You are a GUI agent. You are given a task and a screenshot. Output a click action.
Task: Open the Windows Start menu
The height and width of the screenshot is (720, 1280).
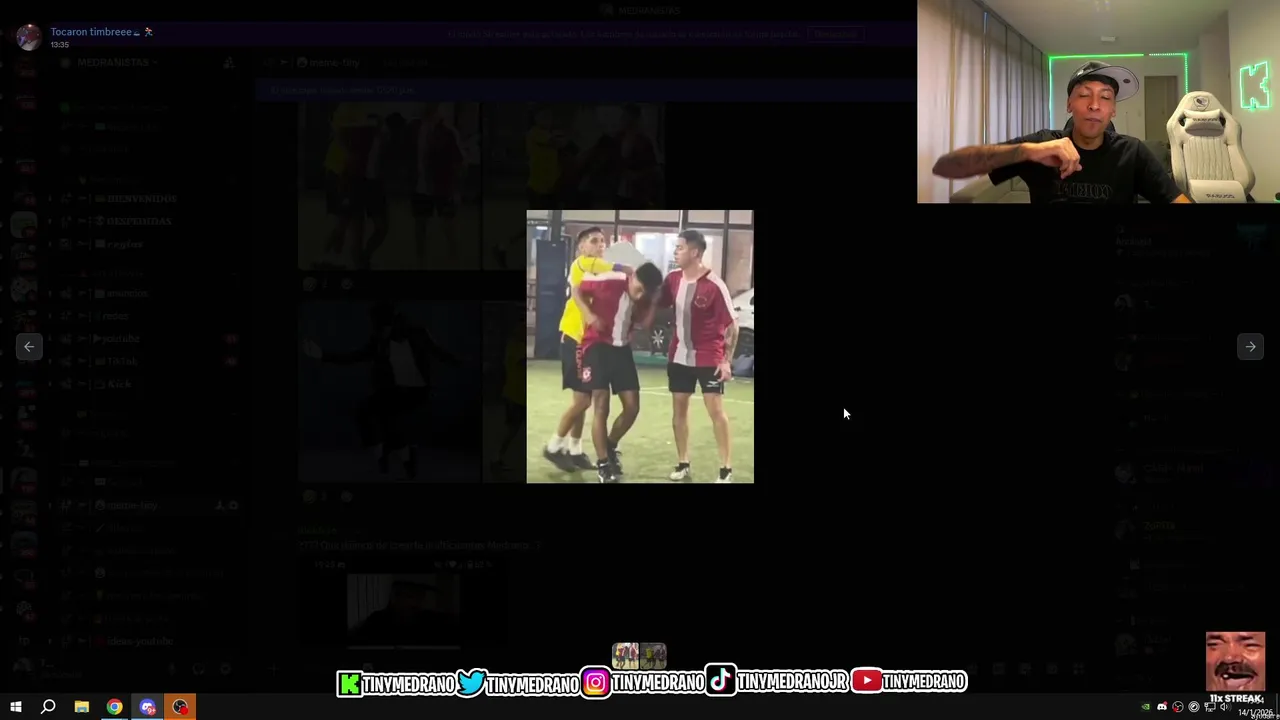pyautogui.click(x=15, y=707)
